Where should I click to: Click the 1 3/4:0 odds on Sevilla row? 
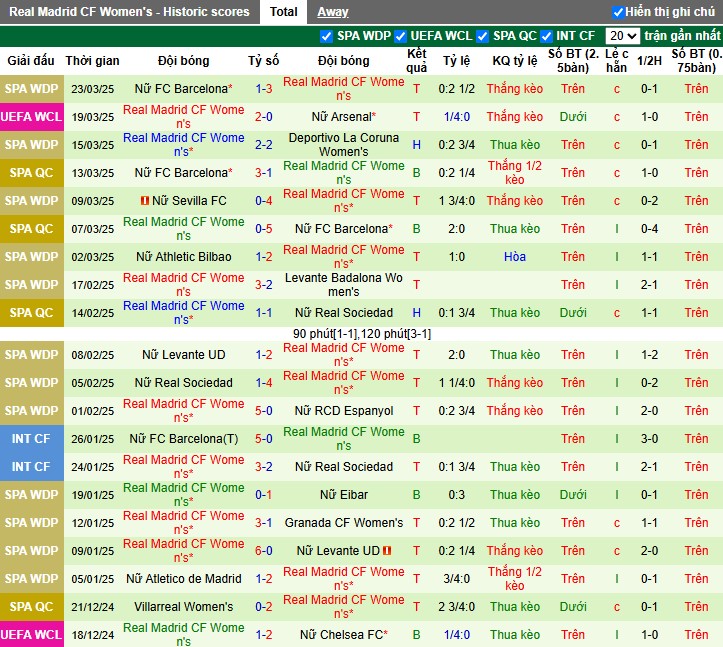456,201
